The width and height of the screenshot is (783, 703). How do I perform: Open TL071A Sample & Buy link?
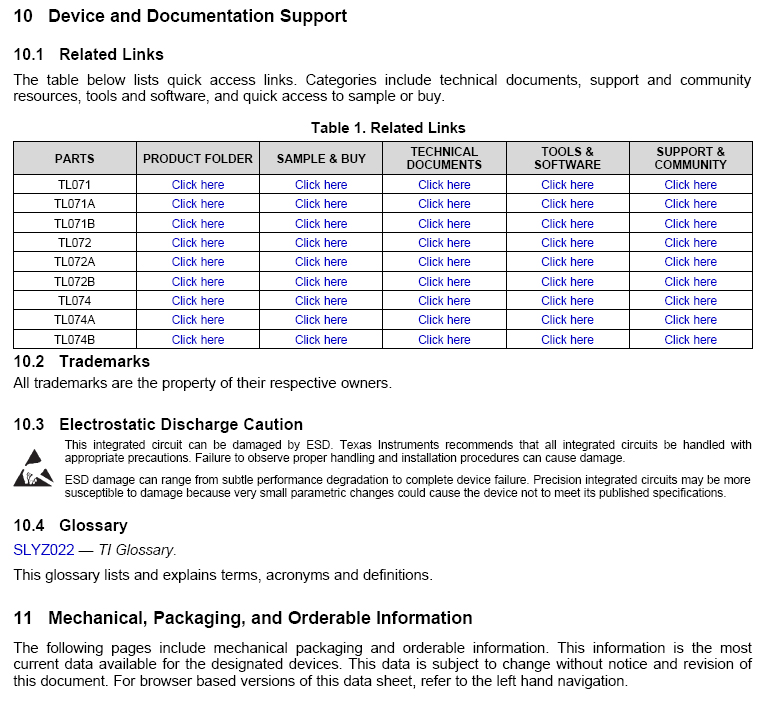(321, 204)
